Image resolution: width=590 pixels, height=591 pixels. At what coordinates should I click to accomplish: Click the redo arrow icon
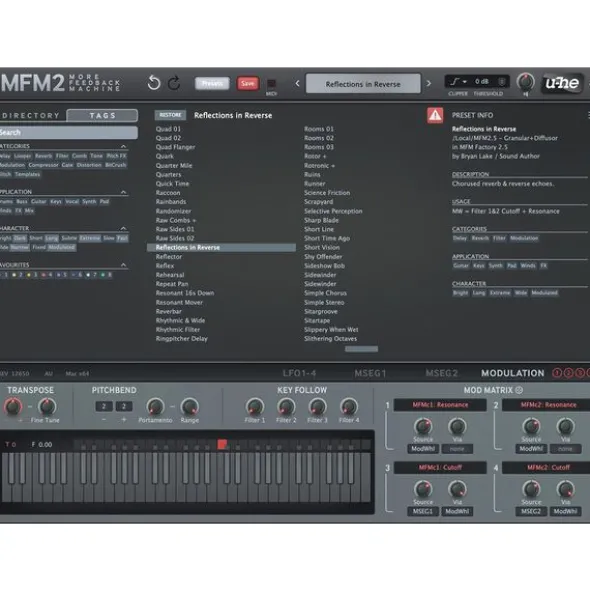(x=174, y=83)
